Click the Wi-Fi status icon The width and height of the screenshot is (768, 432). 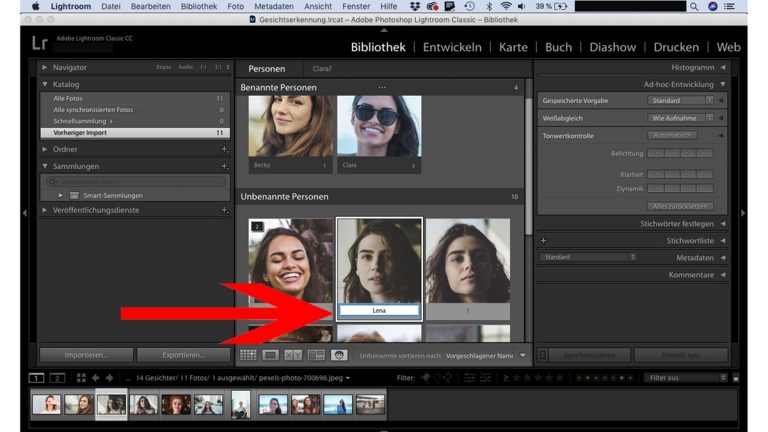[505, 6]
